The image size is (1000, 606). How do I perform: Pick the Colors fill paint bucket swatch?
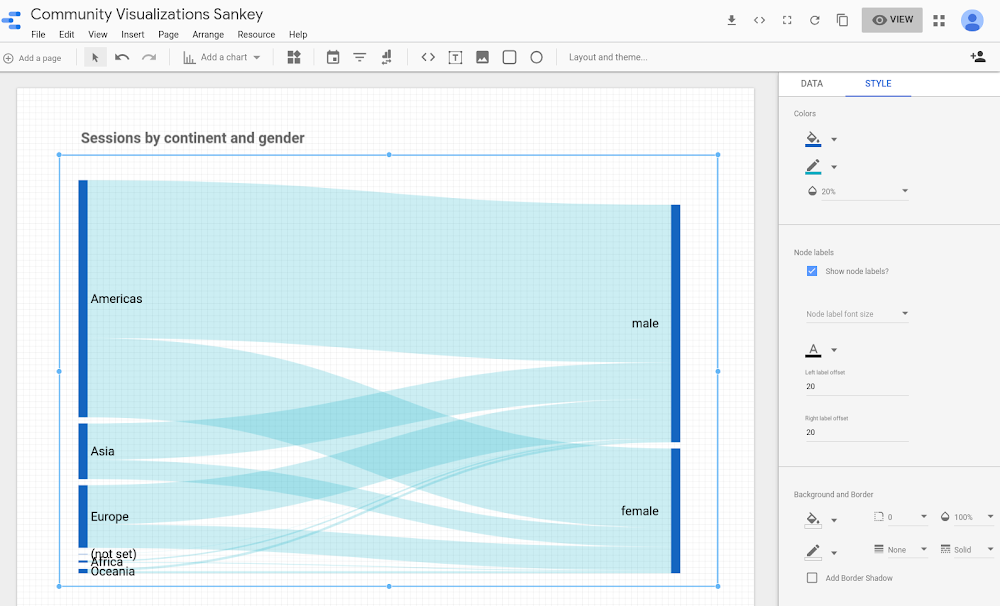point(813,139)
